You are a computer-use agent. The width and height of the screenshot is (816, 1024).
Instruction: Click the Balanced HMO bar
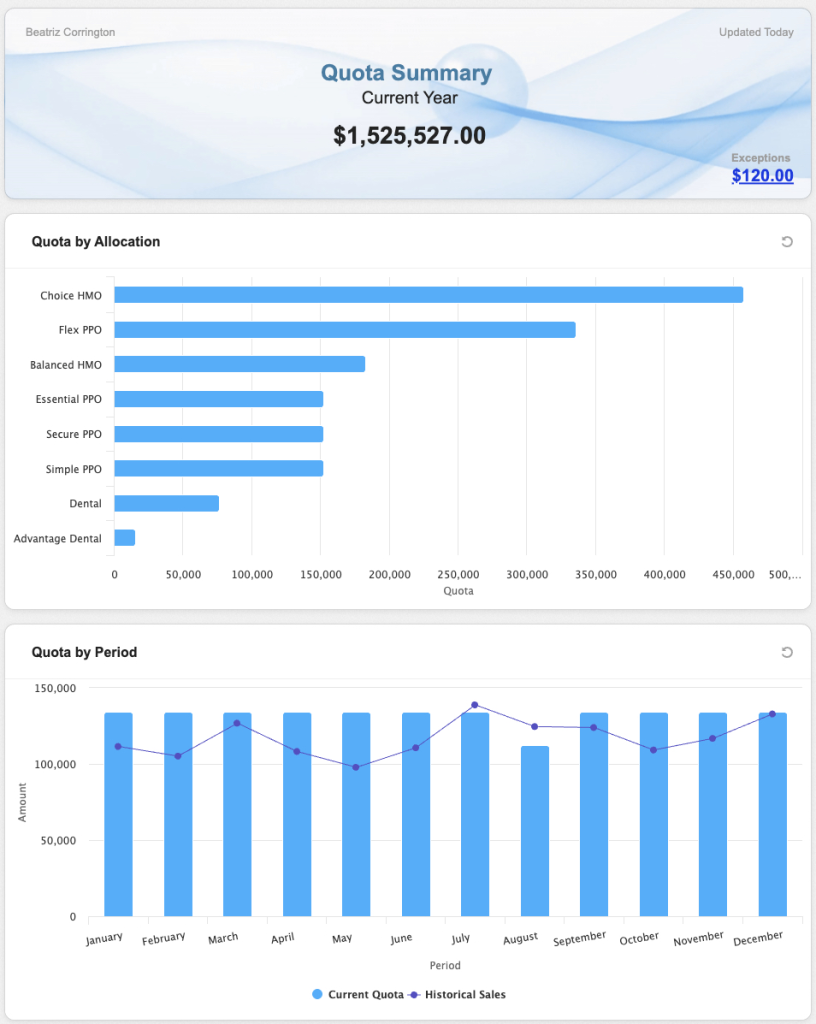pos(239,364)
